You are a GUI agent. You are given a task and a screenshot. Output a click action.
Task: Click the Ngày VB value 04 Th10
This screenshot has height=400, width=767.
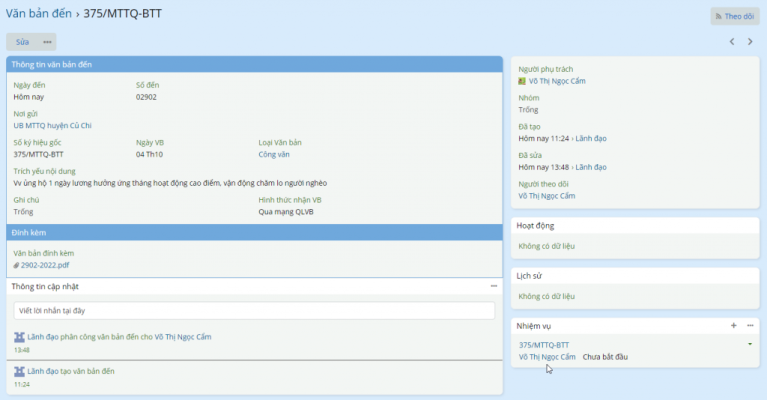click(x=149, y=155)
